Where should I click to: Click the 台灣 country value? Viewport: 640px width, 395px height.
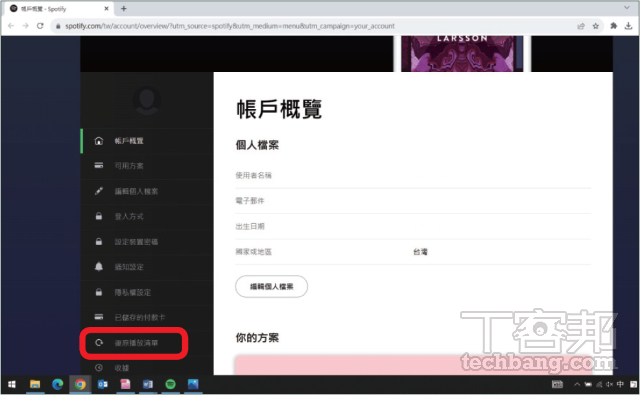pos(420,252)
